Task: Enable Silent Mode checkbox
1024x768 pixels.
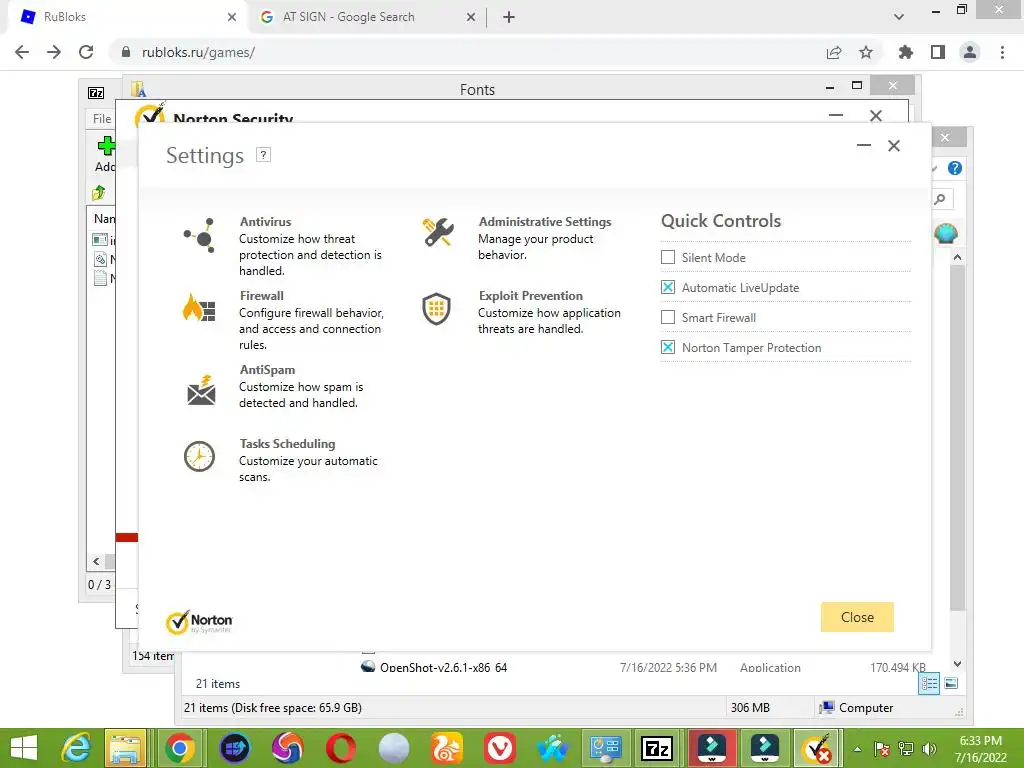Action: click(667, 257)
